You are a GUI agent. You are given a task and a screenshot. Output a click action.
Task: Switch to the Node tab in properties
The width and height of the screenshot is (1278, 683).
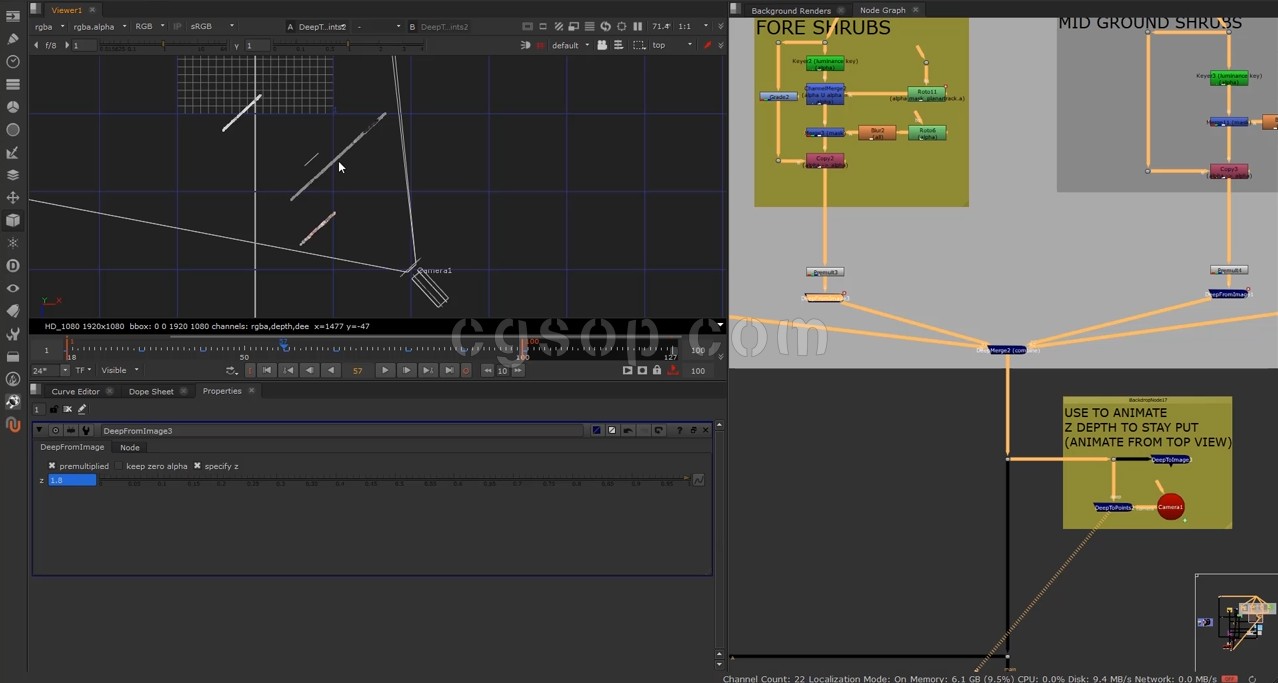click(130, 447)
